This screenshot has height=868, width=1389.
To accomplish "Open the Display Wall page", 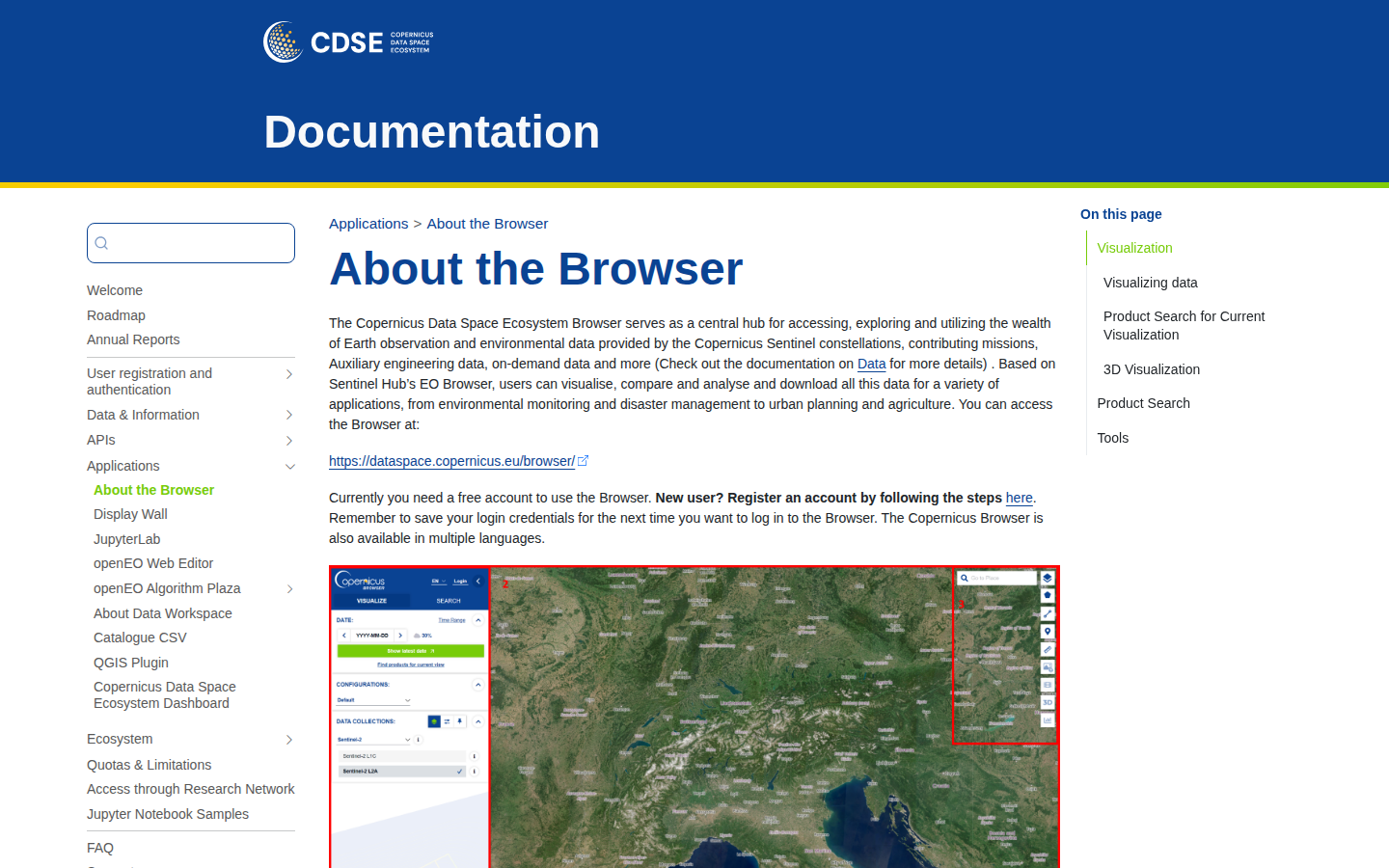I will 130,514.
